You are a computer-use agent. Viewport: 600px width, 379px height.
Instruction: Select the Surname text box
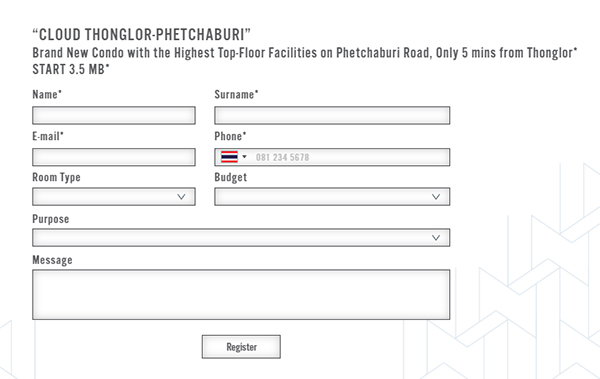[332, 116]
